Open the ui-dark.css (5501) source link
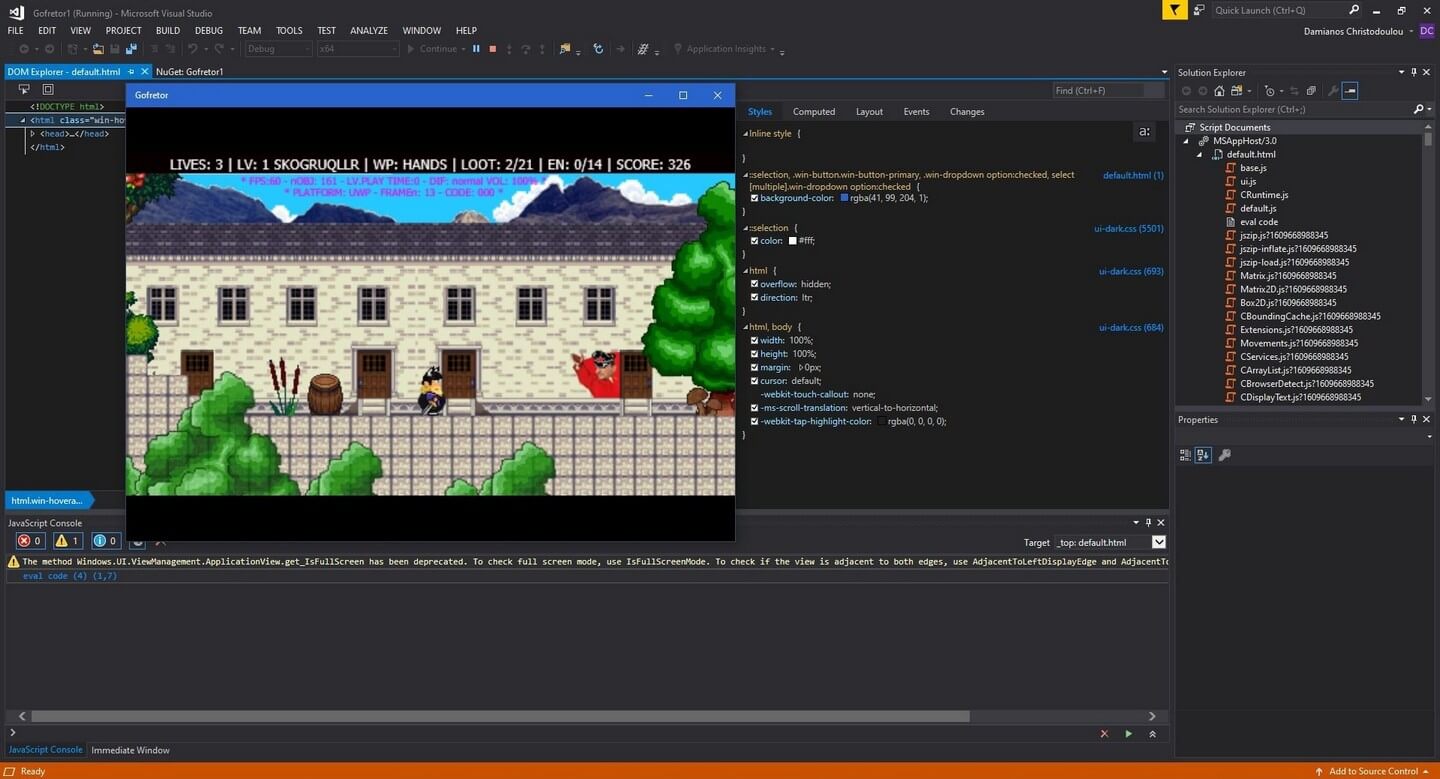Screen dimensions: 1440x779 click(x=1128, y=229)
